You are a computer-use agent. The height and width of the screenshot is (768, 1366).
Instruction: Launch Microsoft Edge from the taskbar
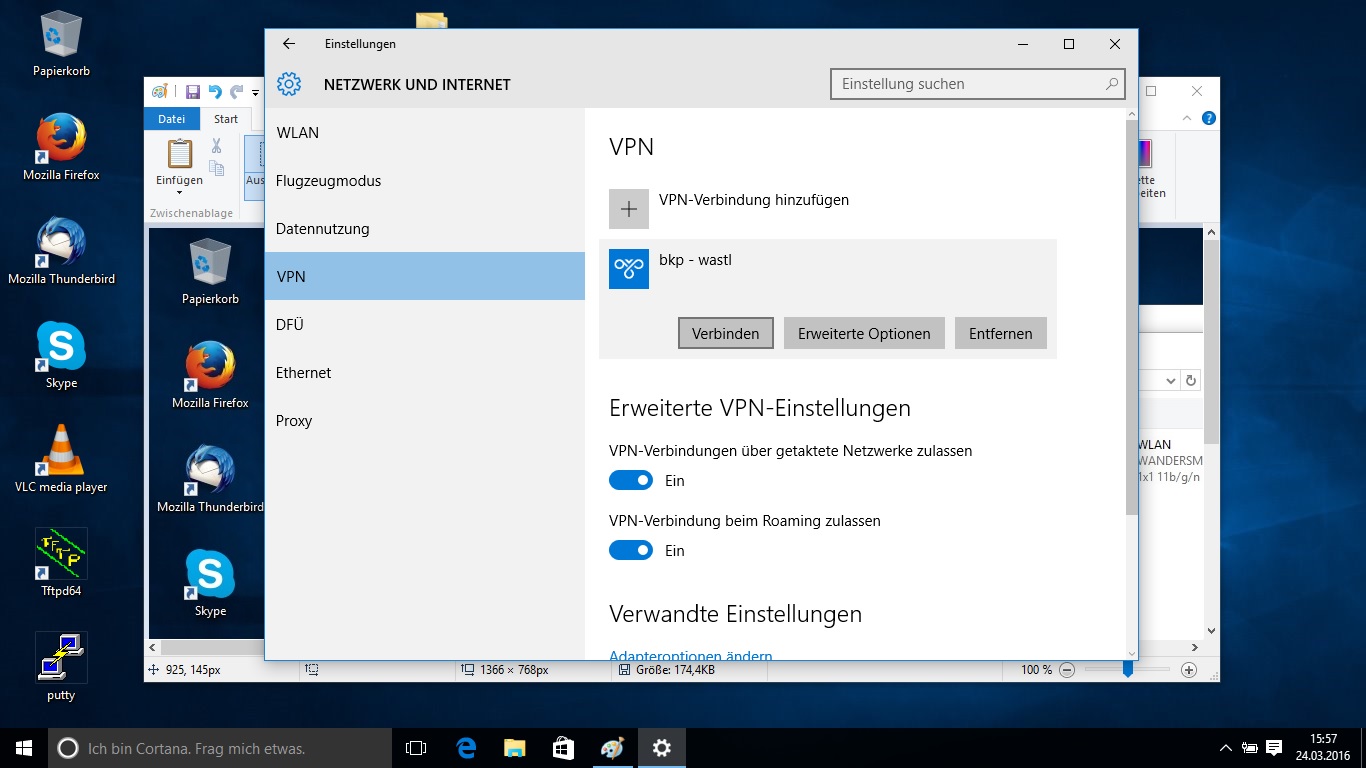(x=465, y=748)
